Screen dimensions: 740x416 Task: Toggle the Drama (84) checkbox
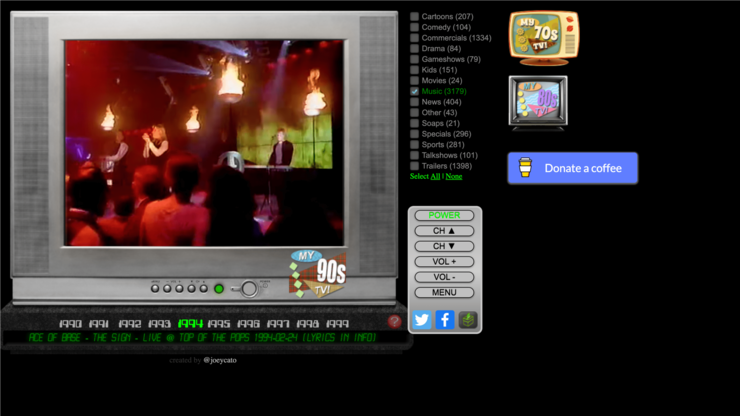(x=414, y=49)
